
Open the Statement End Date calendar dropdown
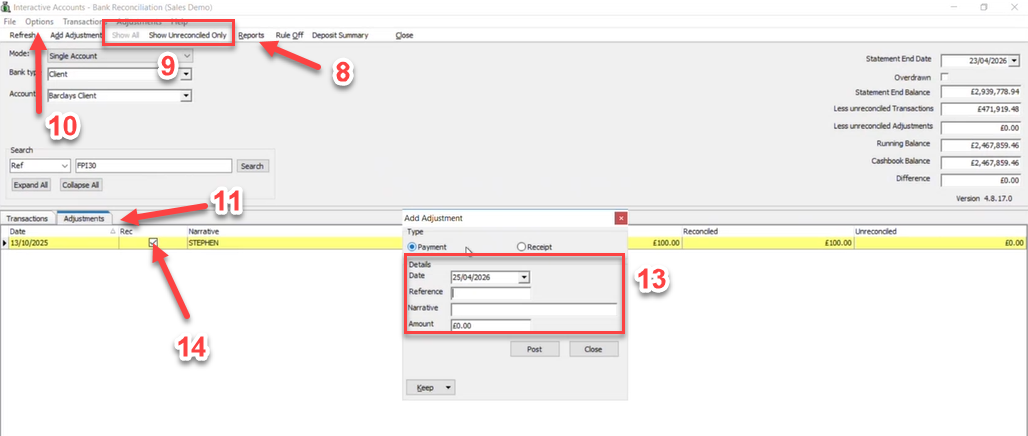(1014, 60)
